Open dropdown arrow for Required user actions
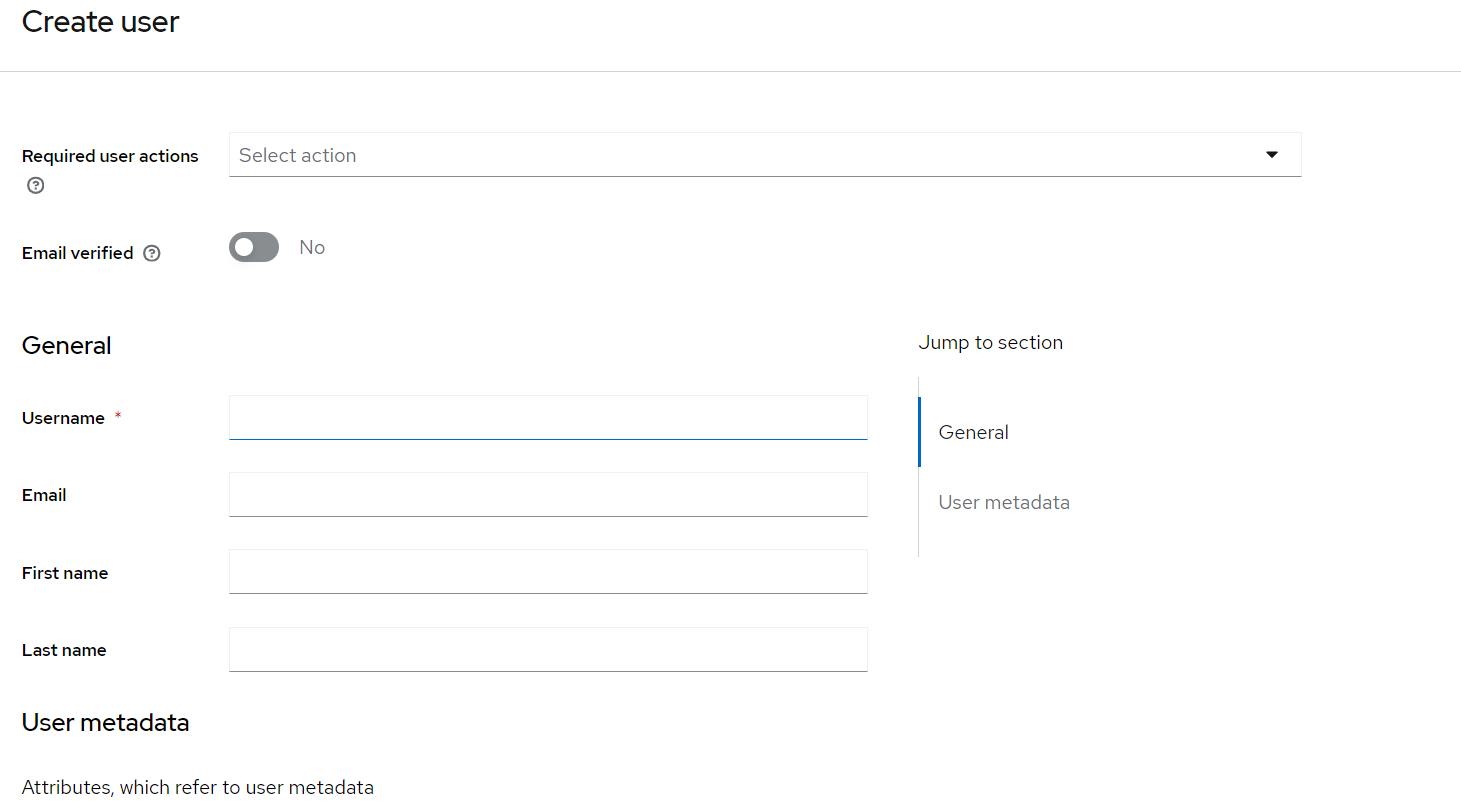The width and height of the screenshot is (1461, 803). 1272,155
